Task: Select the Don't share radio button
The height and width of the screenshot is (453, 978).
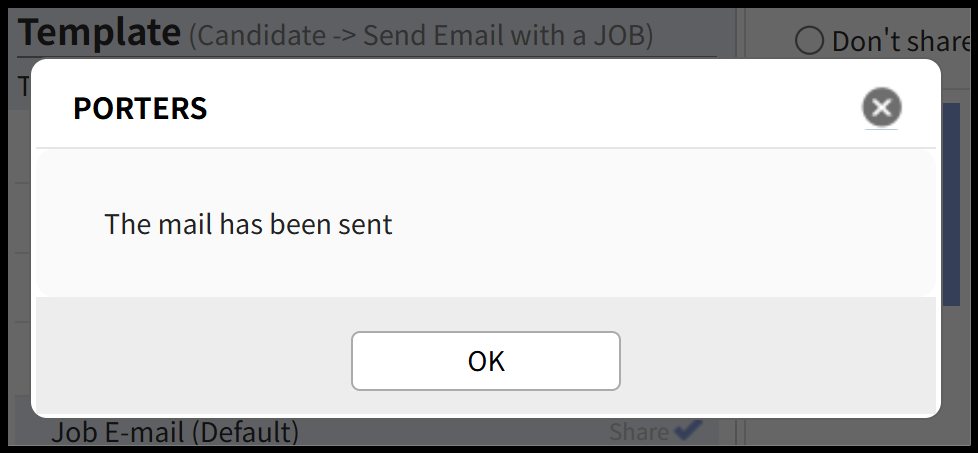Action: (x=810, y=41)
